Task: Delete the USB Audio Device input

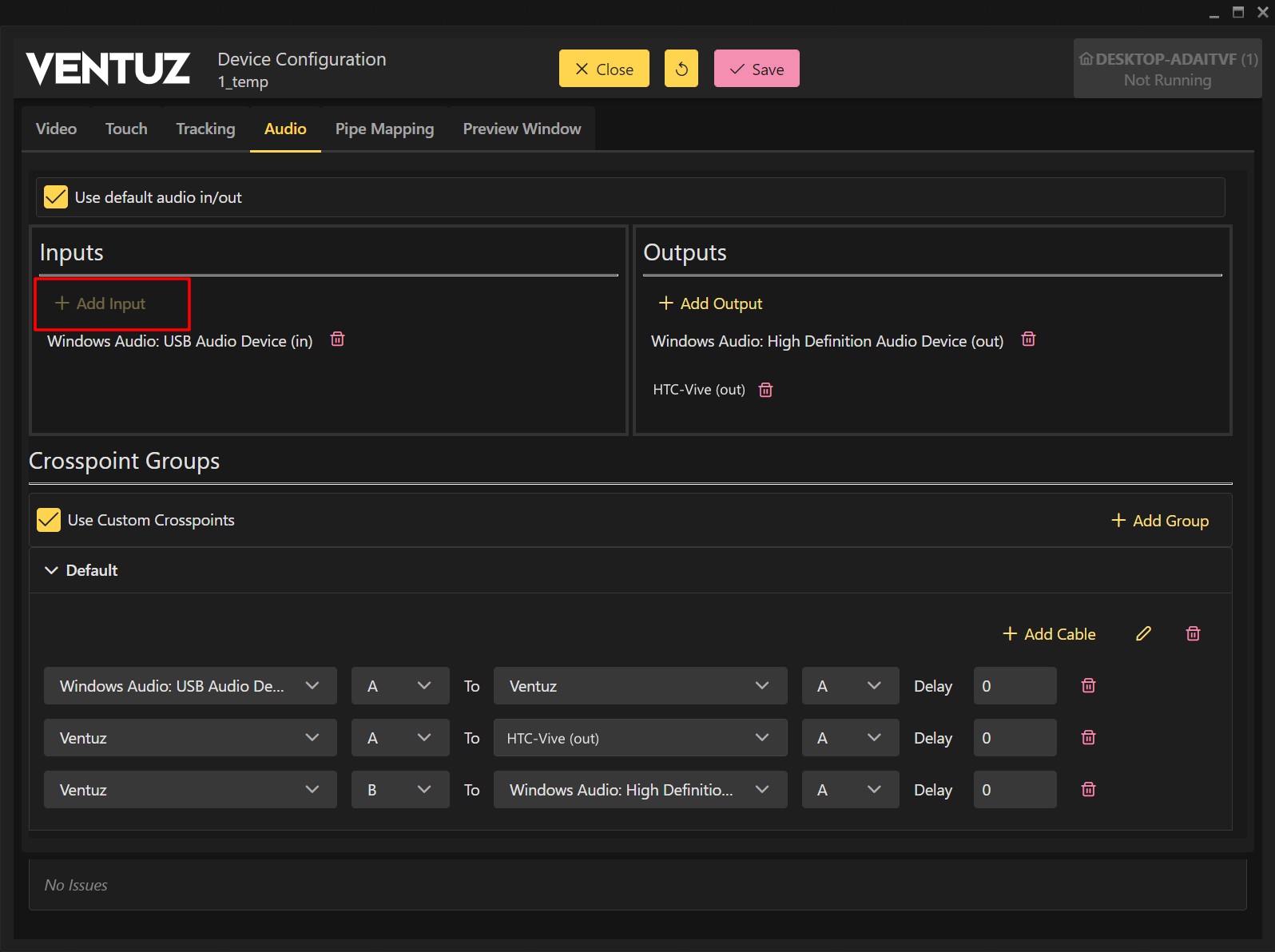Action: (x=337, y=339)
